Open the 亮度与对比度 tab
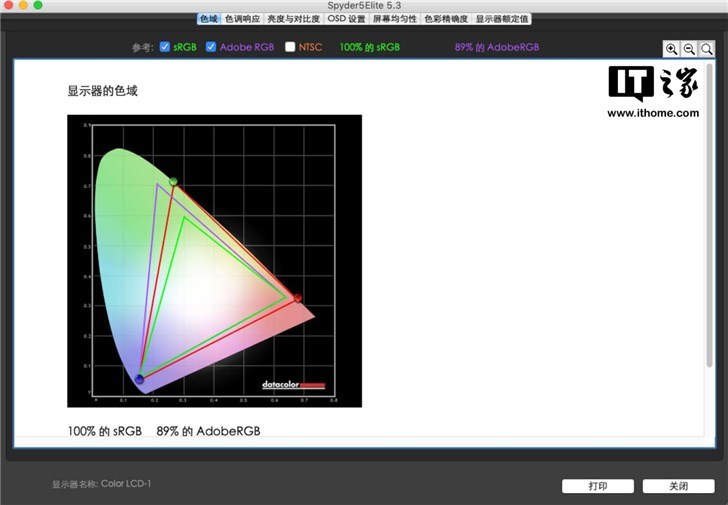Viewport: 728px width, 505px height. click(293, 19)
